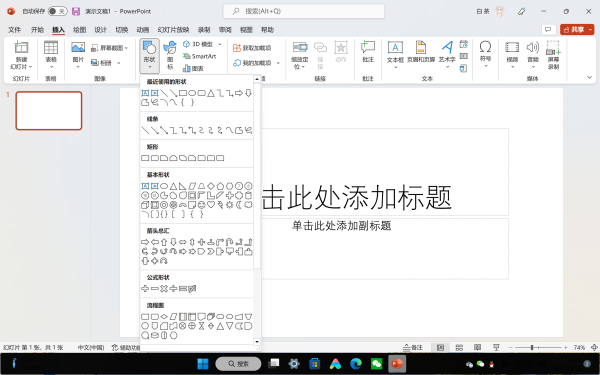Open the Transitions (切换) tab
The height and width of the screenshot is (375, 600).
[122, 30]
